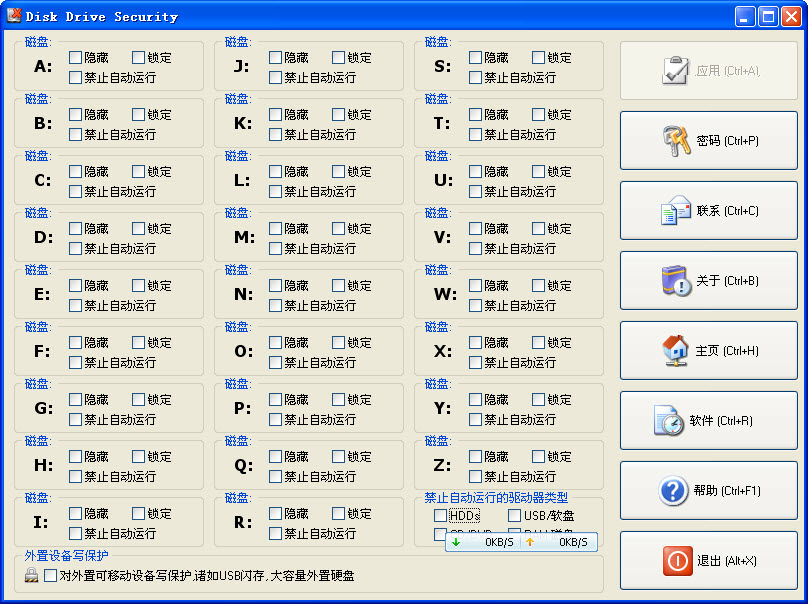Enable 锁定 for drive Z:
808x604 pixels.
coord(539,457)
